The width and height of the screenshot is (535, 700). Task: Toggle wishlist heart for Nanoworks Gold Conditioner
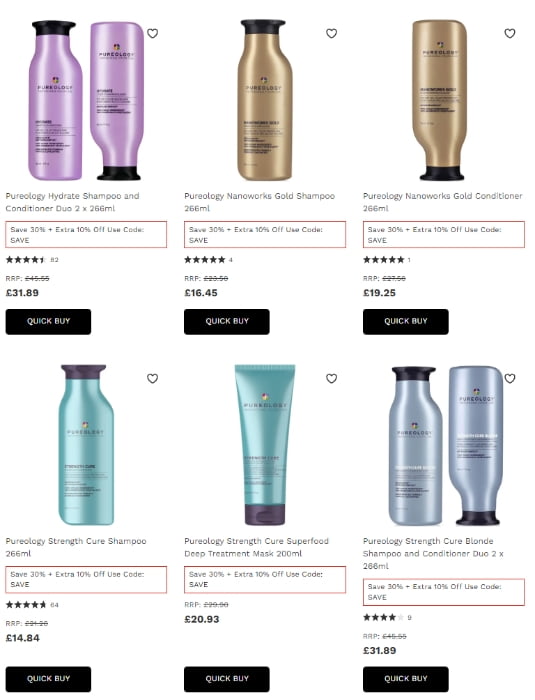[510, 33]
